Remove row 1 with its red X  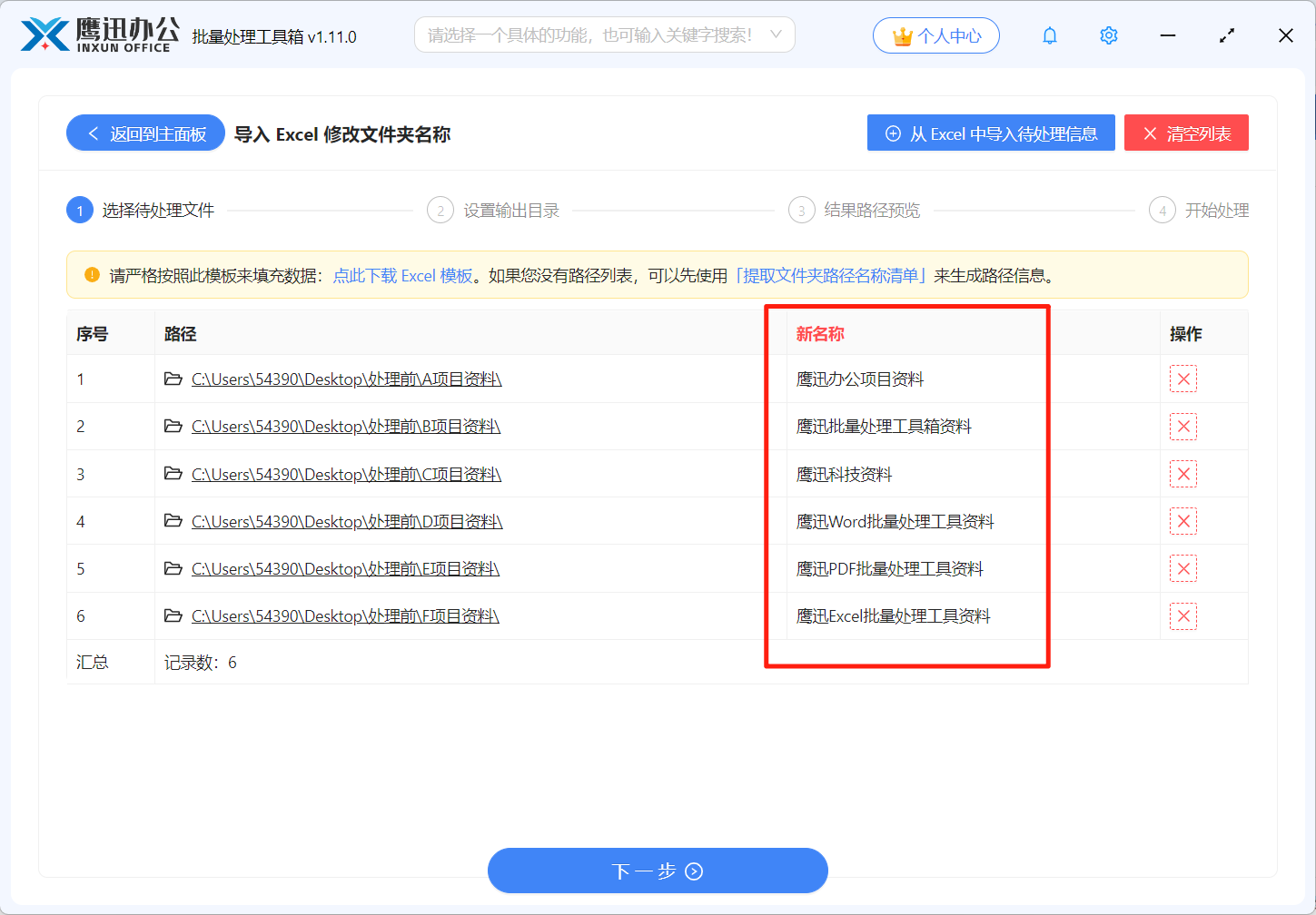pyautogui.click(x=1183, y=379)
